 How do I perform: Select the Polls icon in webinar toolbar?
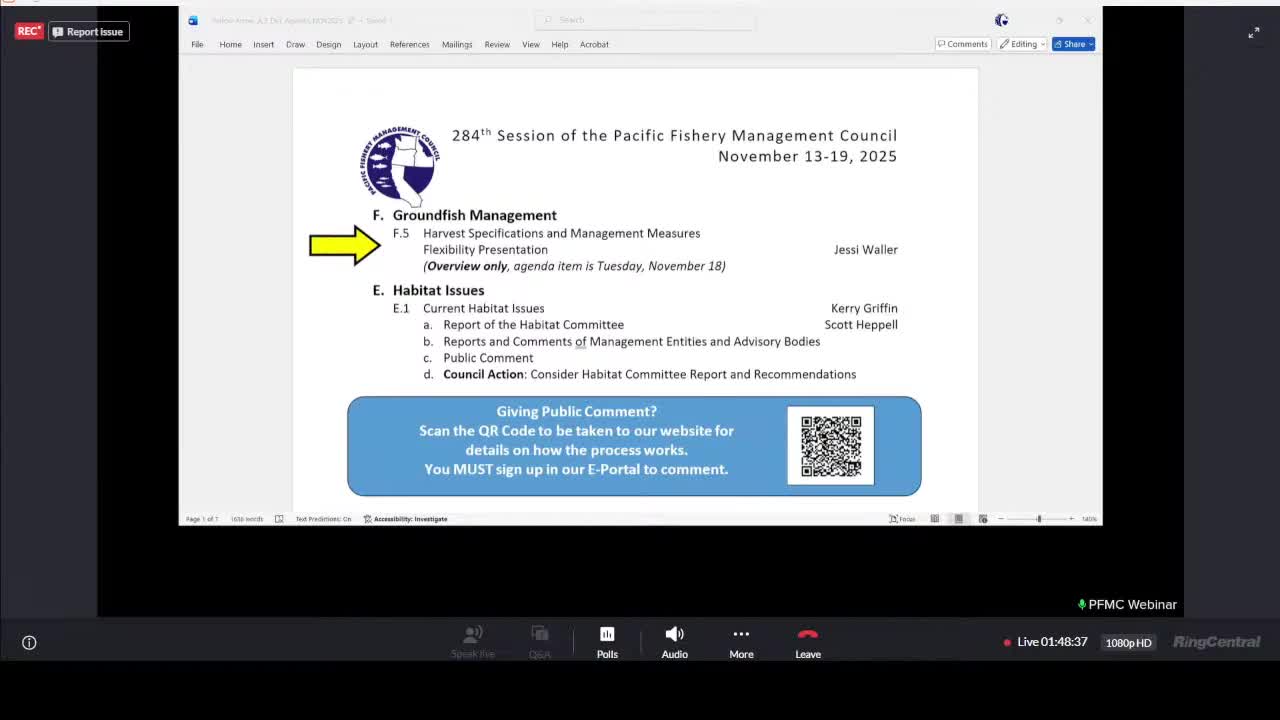pos(607,642)
